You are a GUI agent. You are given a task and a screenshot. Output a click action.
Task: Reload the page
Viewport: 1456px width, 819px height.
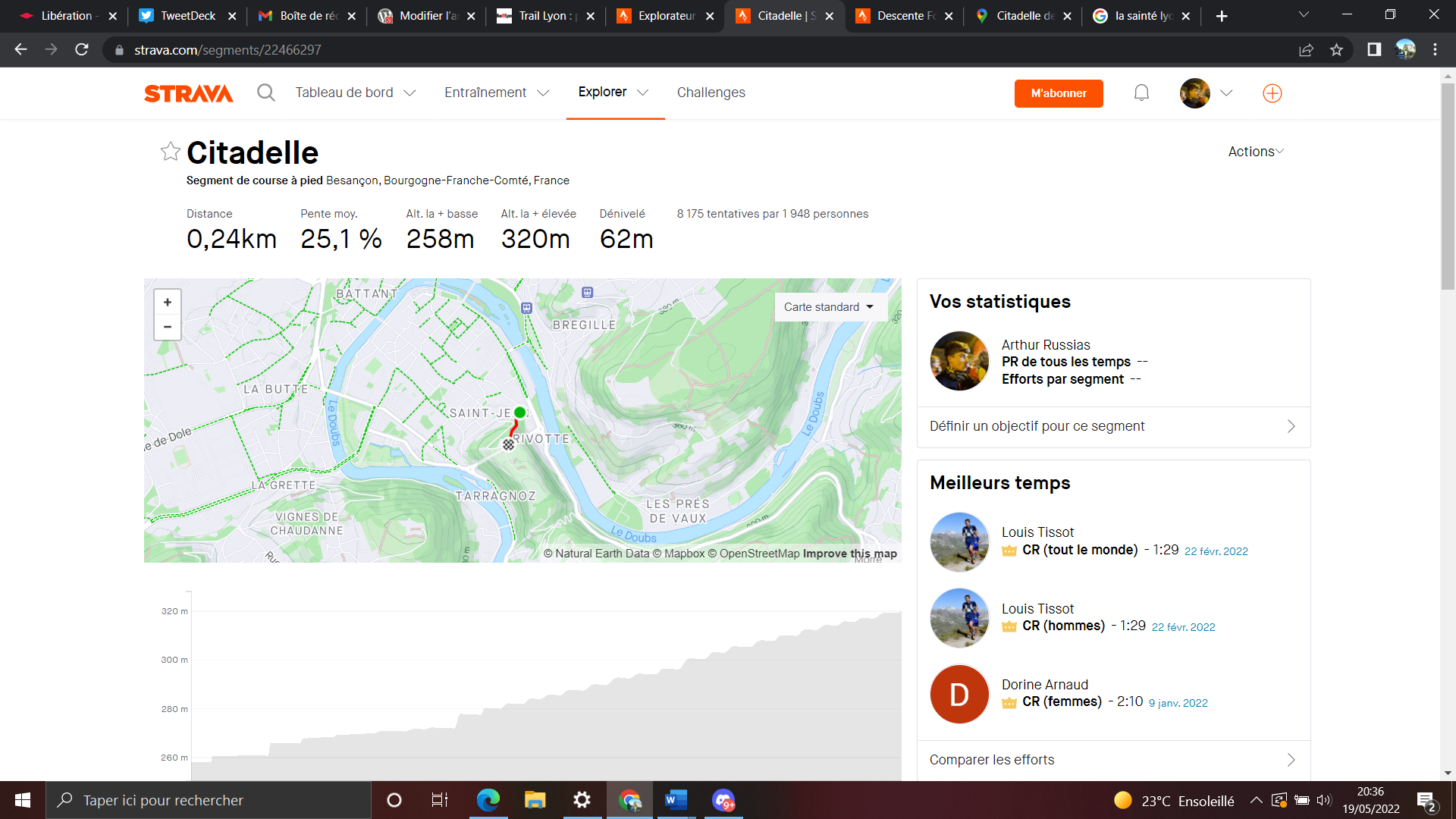[82, 50]
